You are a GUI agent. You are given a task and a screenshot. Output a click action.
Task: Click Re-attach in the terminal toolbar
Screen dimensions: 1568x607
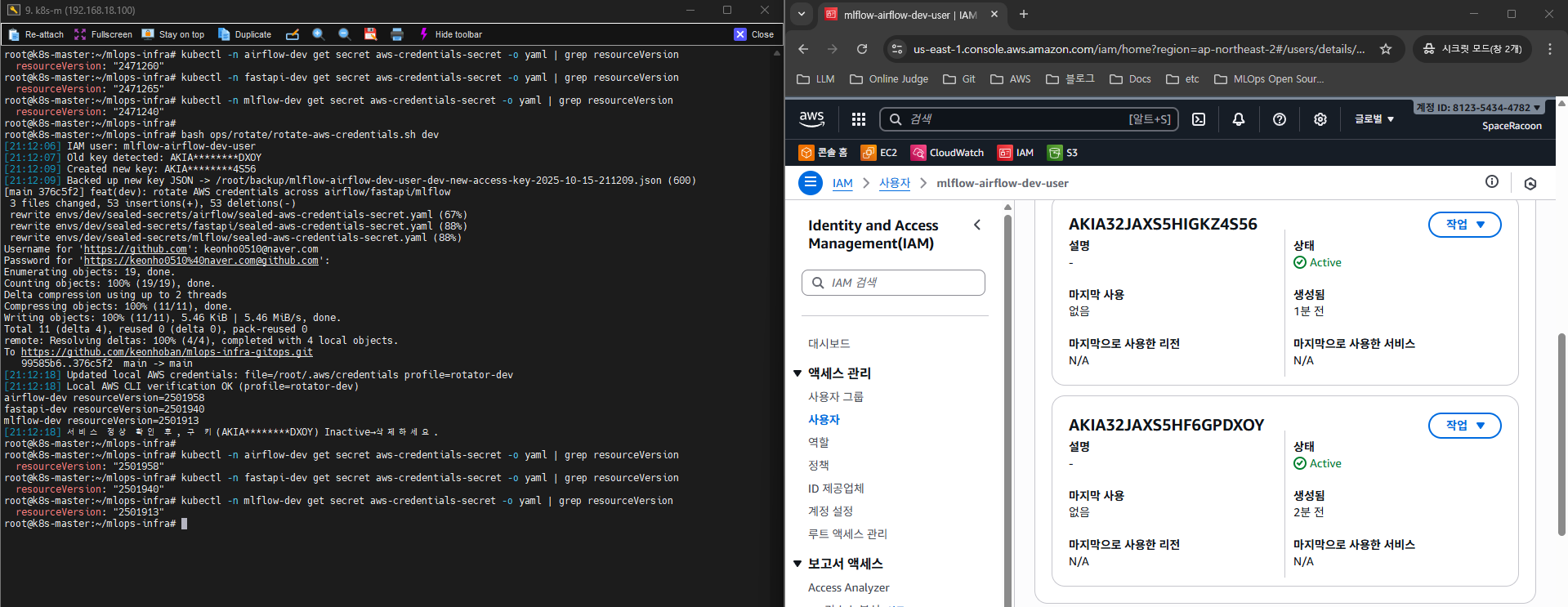pos(36,34)
